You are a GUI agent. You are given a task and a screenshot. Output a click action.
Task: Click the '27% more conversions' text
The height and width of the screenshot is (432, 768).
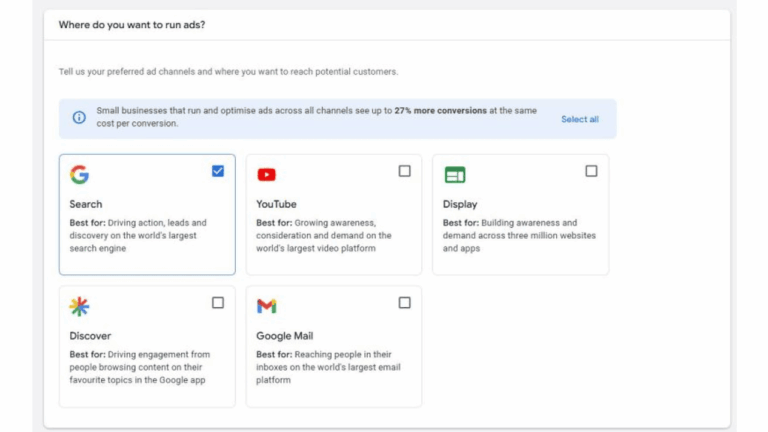coord(440,111)
